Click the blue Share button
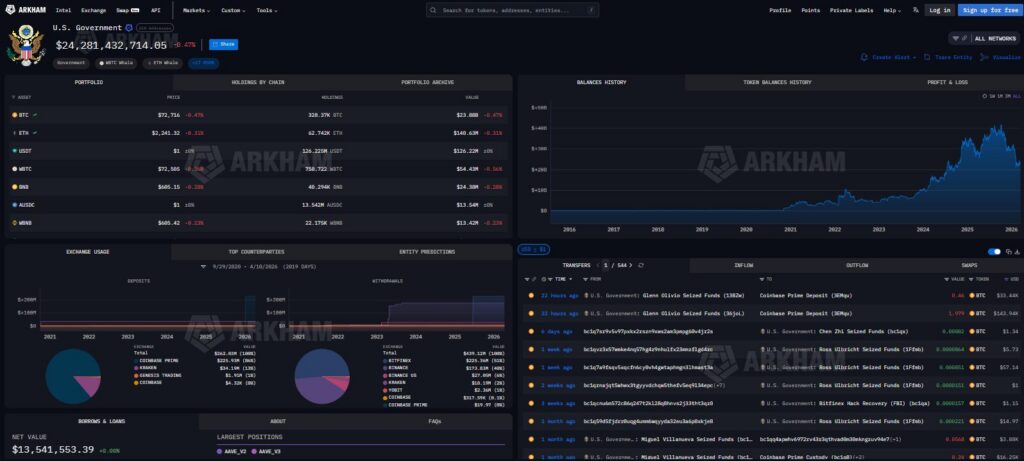The height and width of the screenshot is (461, 1024). 223,45
